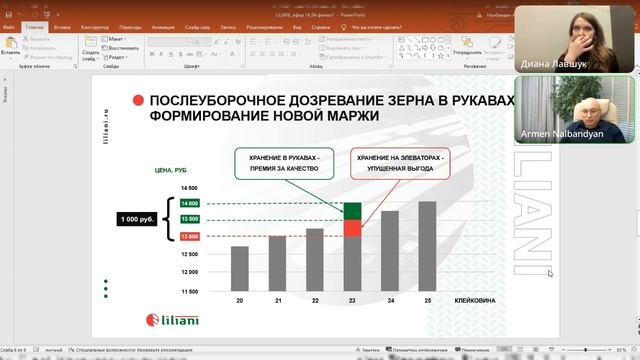Switch to Review (Рецензирование) tab

tap(264, 27)
